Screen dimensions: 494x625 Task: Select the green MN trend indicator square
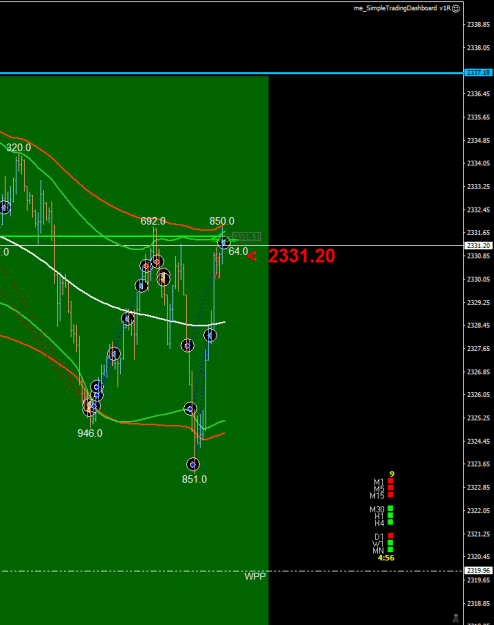click(x=390, y=550)
